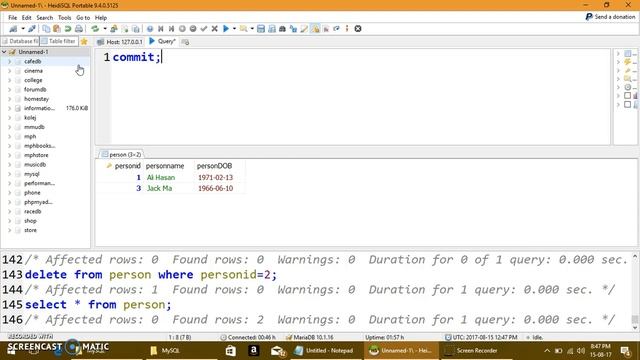Open the Amazon taskbar icon
The image size is (640, 360).
(253, 351)
